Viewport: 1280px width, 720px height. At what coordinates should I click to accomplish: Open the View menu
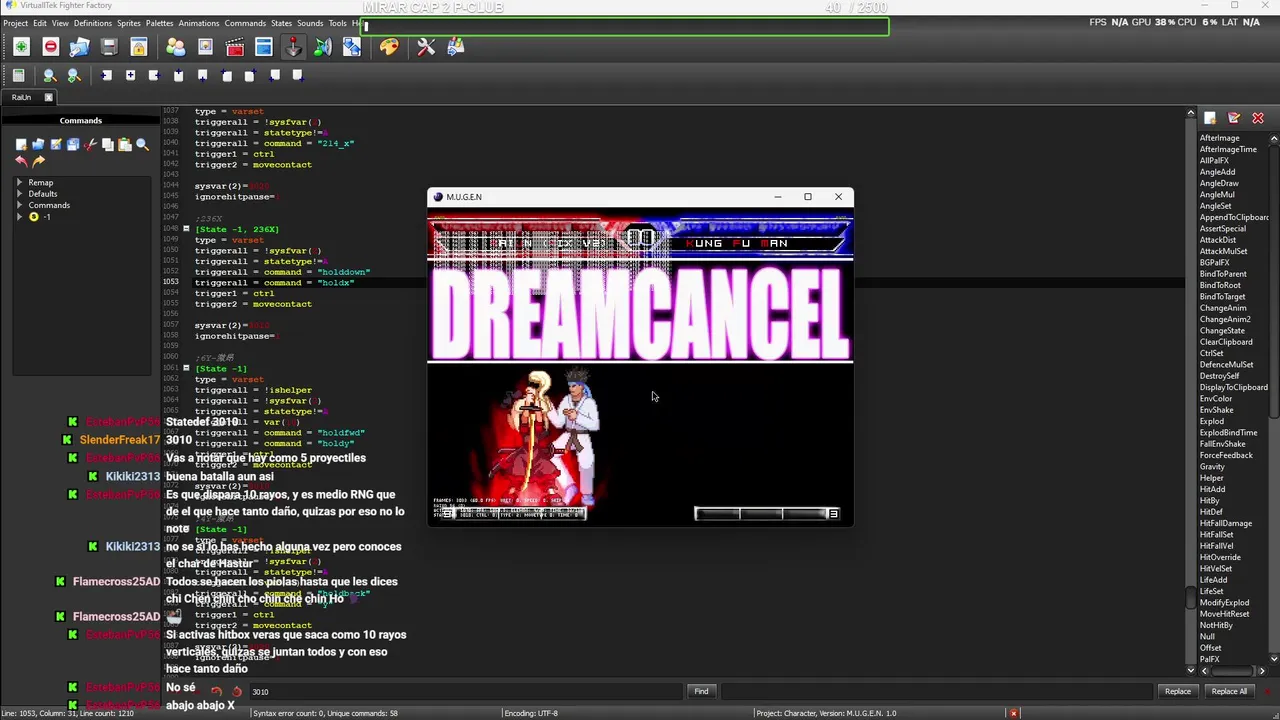click(x=60, y=23)
